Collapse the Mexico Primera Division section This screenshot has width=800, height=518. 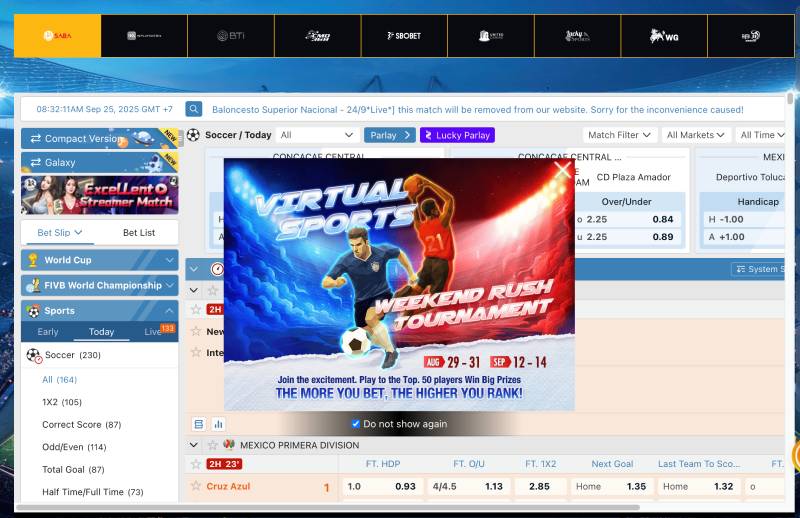pyautogui.click(x=194, y=445)
